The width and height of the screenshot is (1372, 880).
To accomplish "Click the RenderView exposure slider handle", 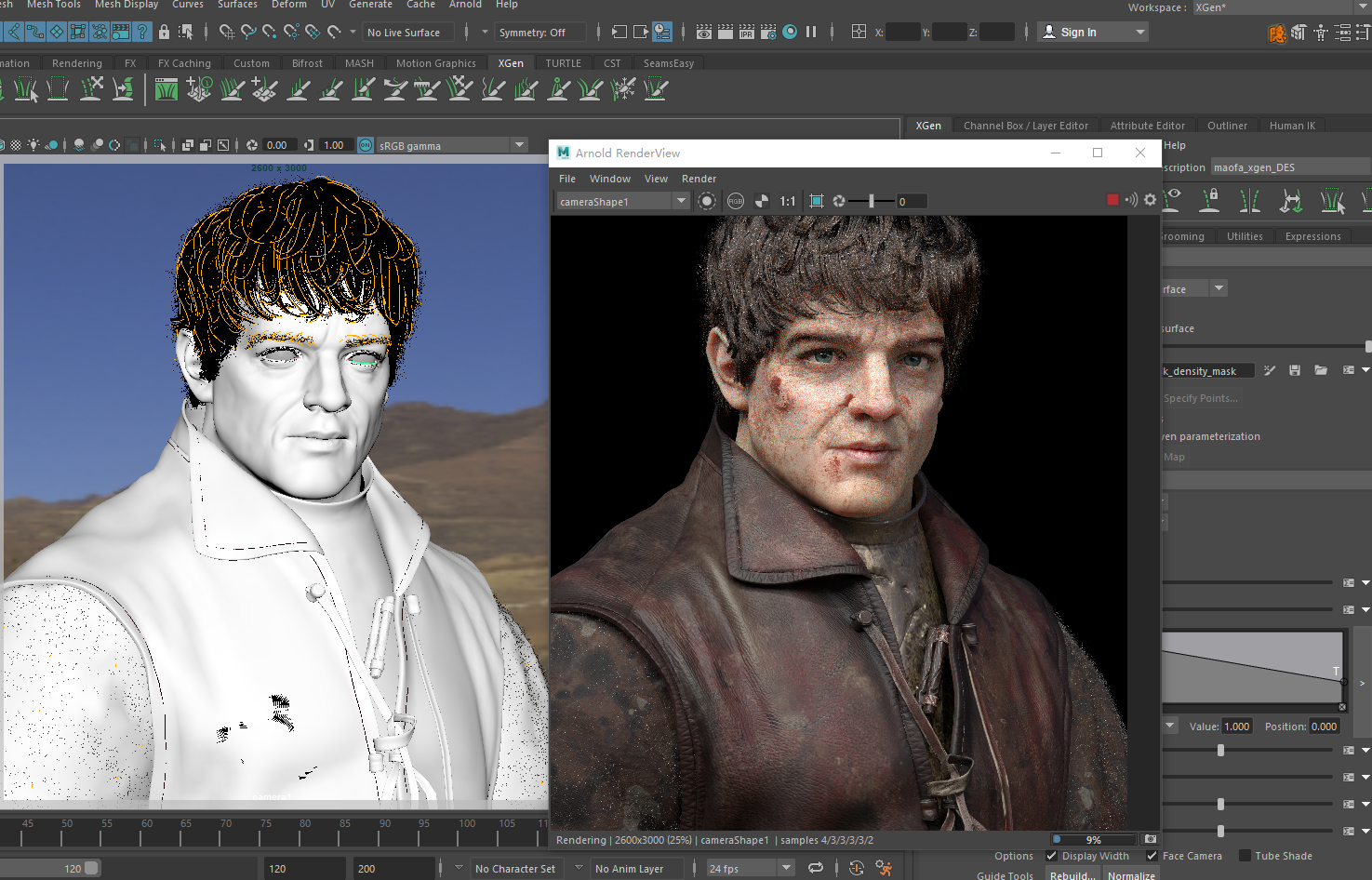I will (871, 201).
